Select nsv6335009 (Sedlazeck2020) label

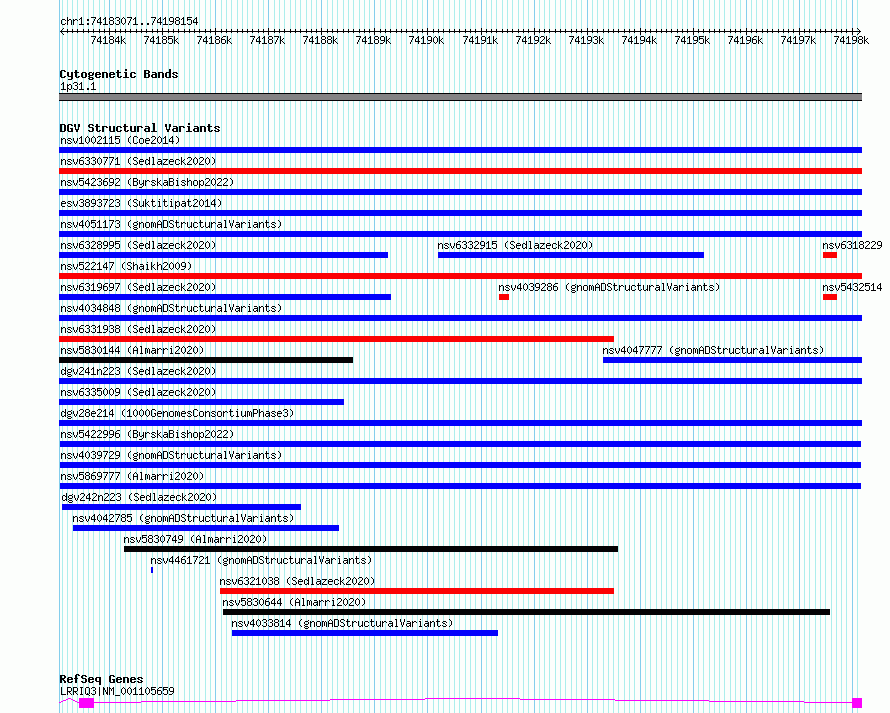coord(138,392)
